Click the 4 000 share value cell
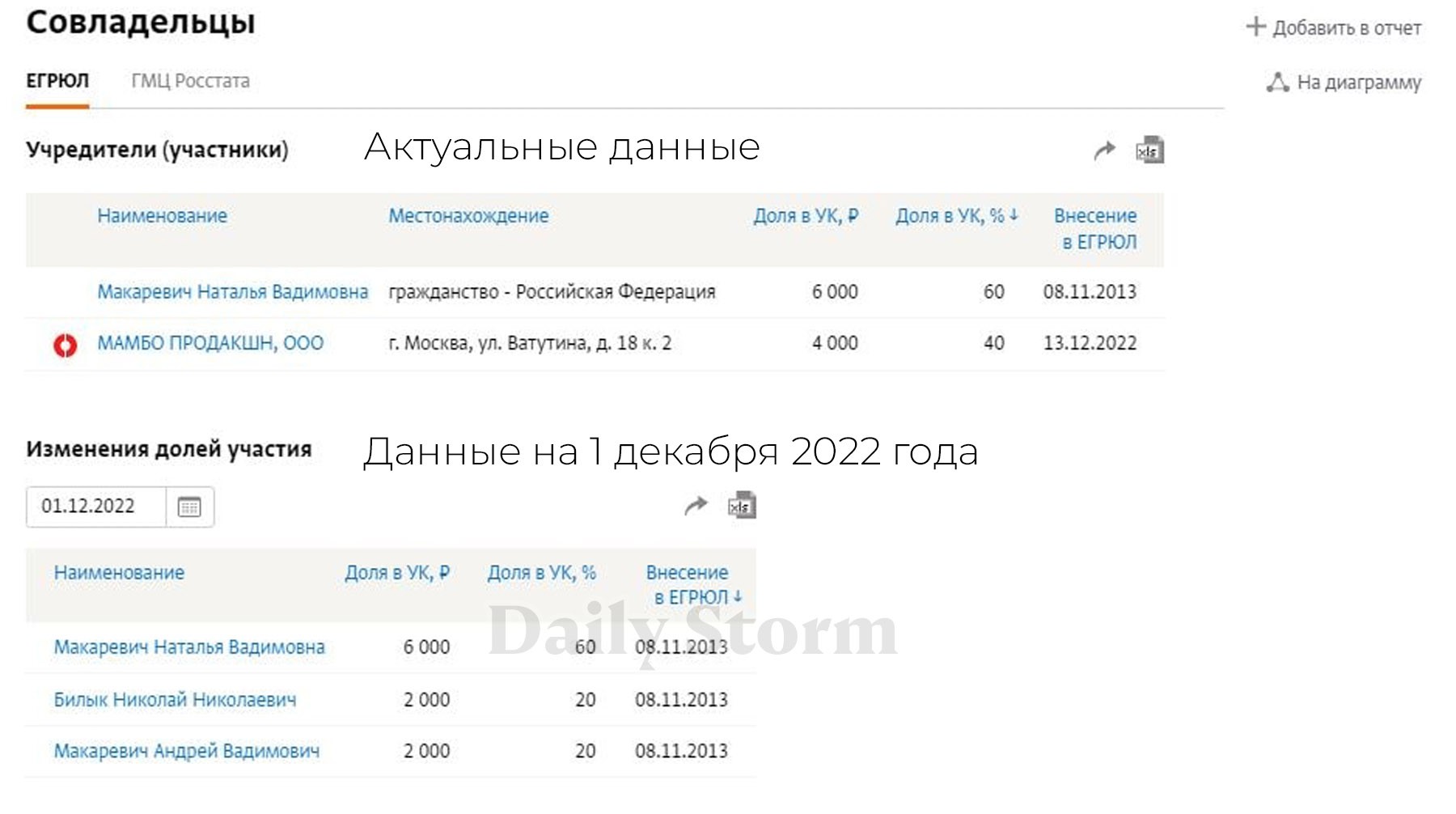Image resolution: width=1456 pixels, height=814 pixels. (835, 343)
